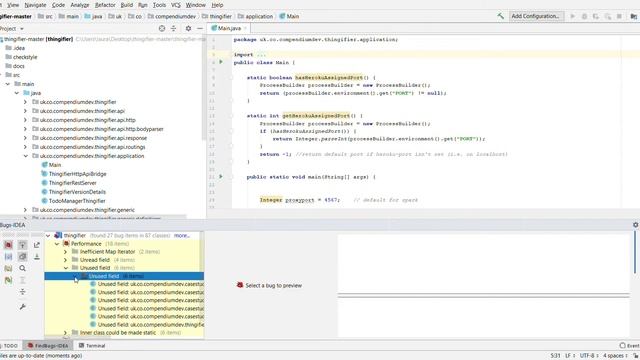Viewport: 640px width, 360px height.
Task: Open Event Log in the status bar
Action: point(630,346)
